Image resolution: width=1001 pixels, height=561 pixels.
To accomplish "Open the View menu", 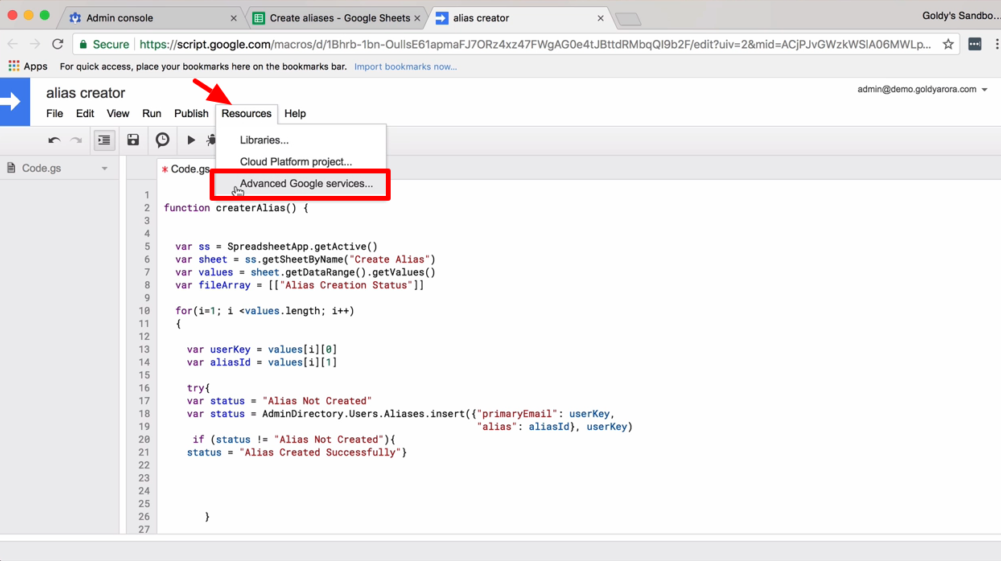I will pyautogui.click(x=117, y=114).
